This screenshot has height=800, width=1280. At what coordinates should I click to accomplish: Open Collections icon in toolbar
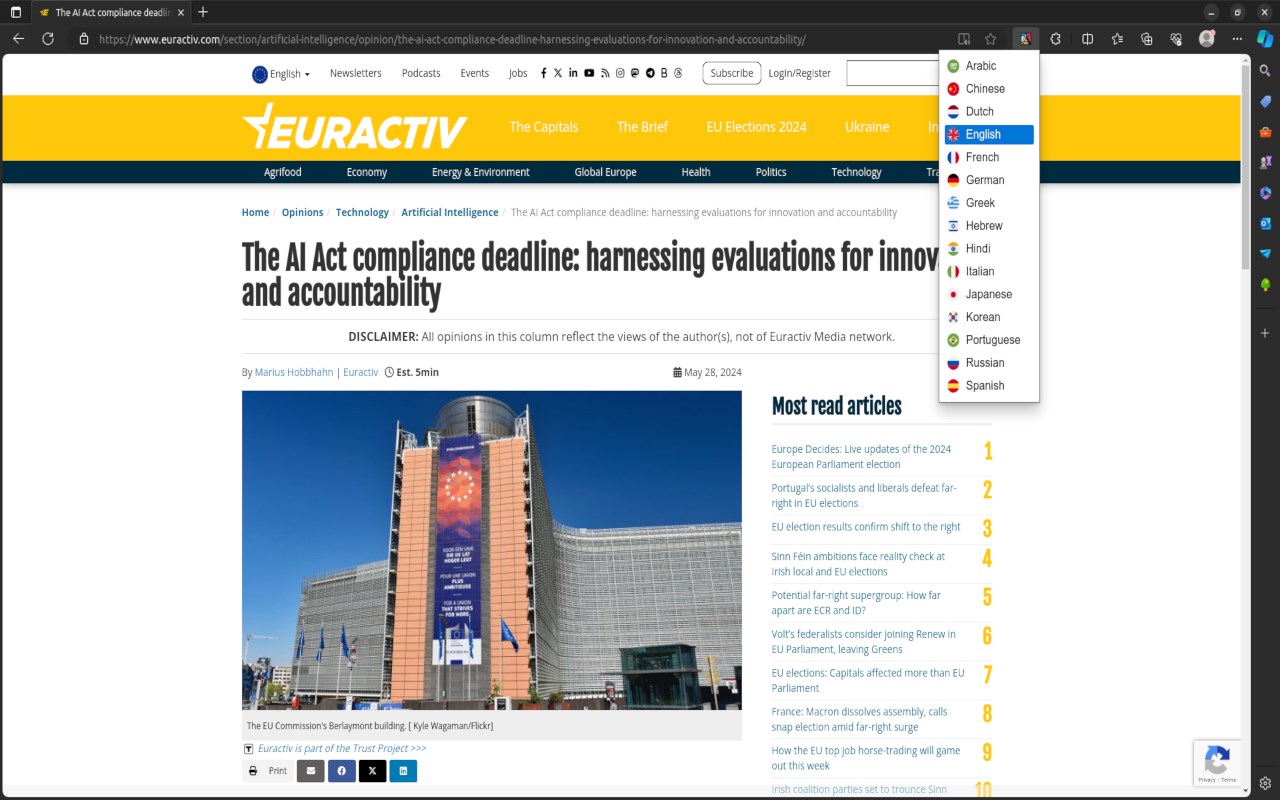pyautogui.click(x=1147, y=39)
